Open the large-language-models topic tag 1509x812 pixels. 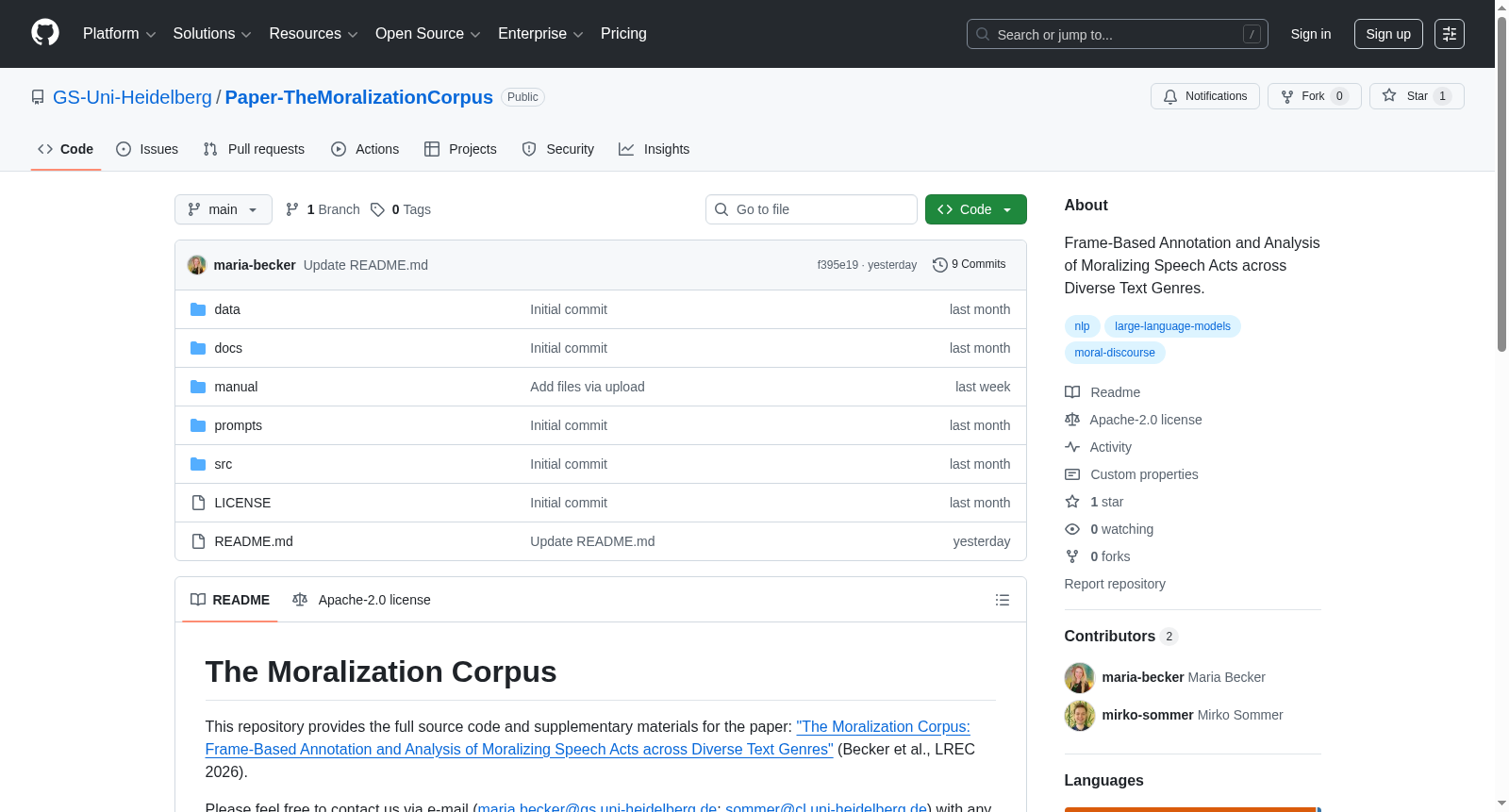[1172, 326]
